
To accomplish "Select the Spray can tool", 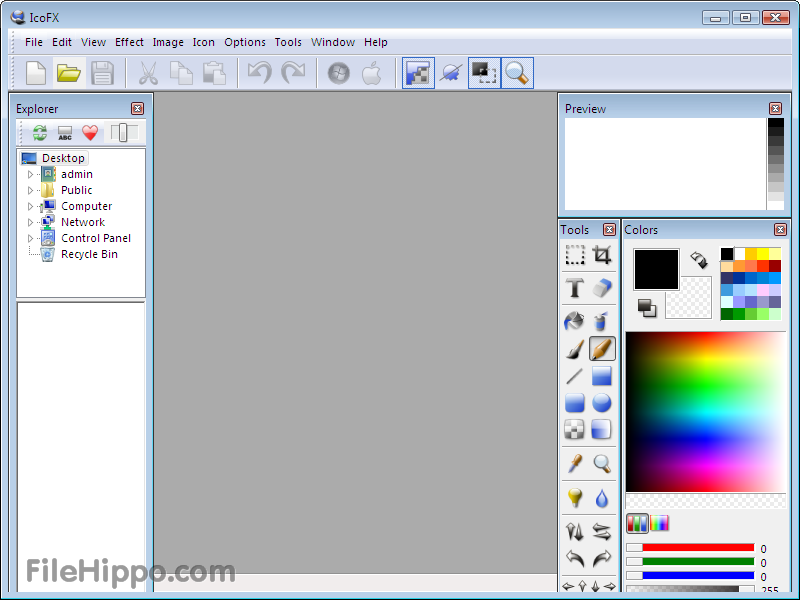I will click(x=602, y=321).
